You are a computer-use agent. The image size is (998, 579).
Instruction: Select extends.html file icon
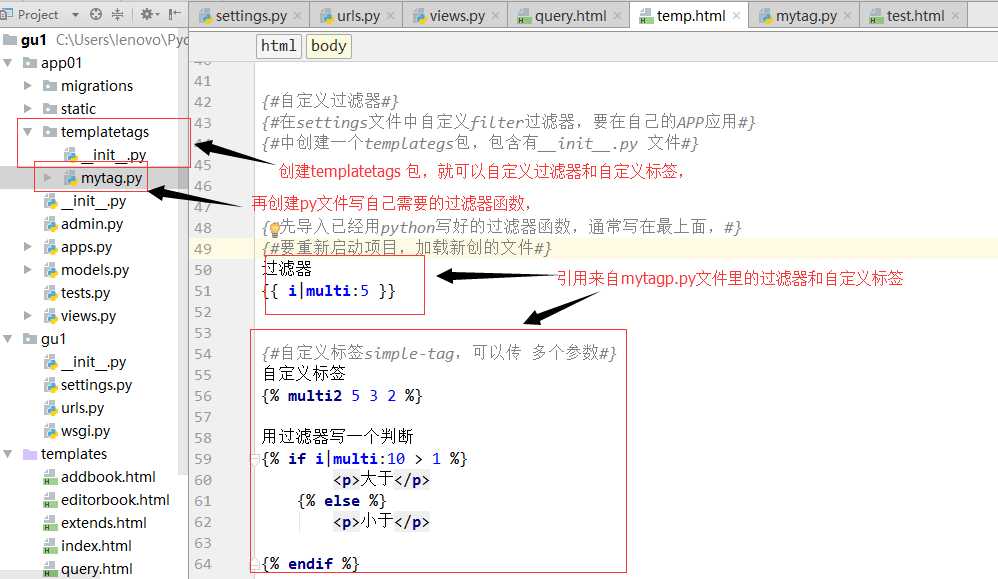tap(50, 523)
